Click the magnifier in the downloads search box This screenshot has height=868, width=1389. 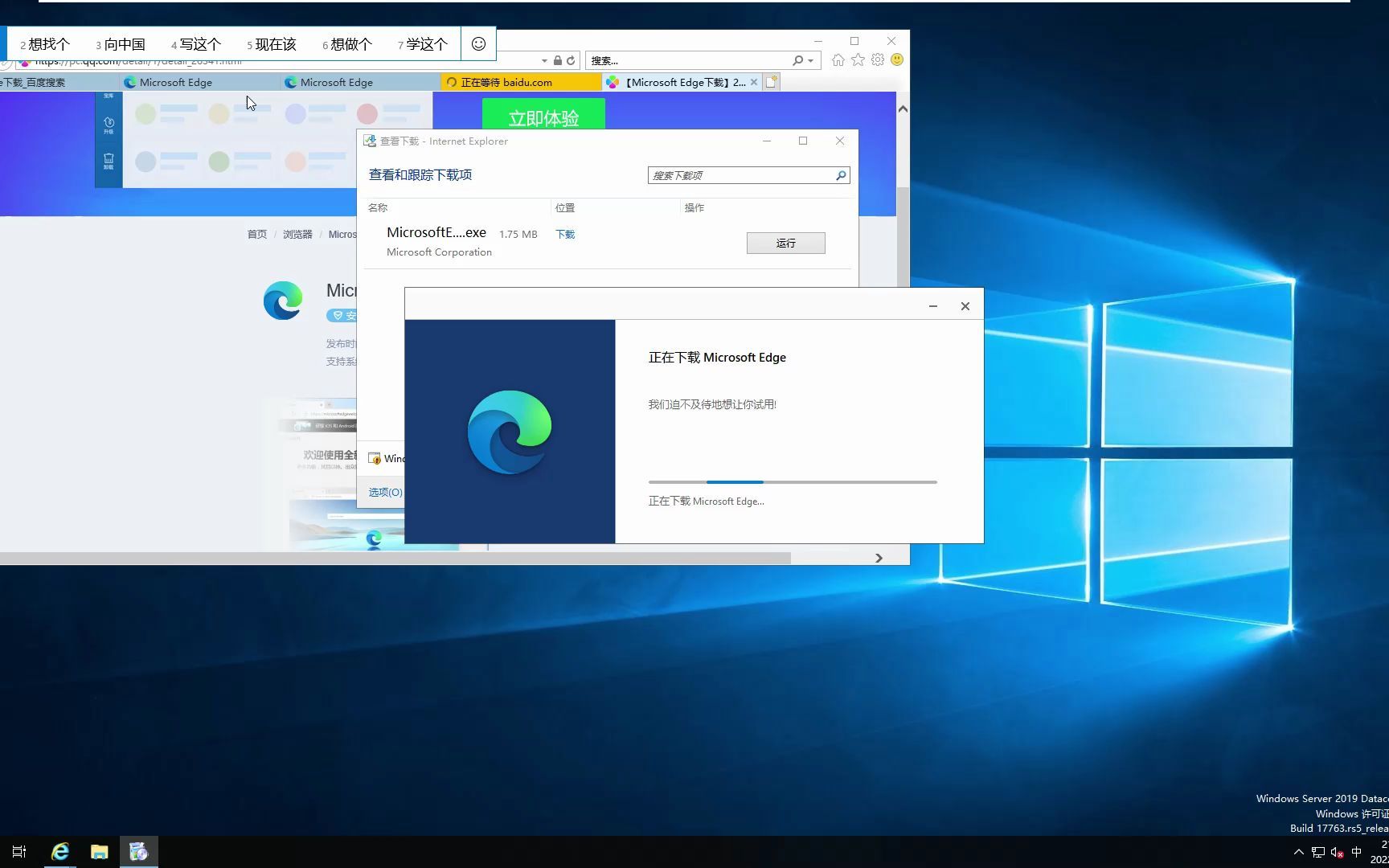842,175
